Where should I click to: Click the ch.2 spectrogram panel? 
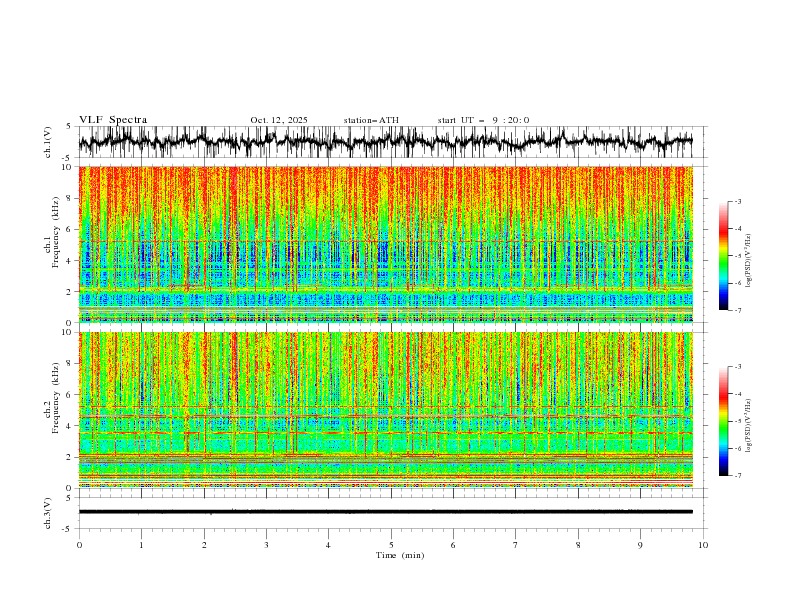(x=386, y=410)
